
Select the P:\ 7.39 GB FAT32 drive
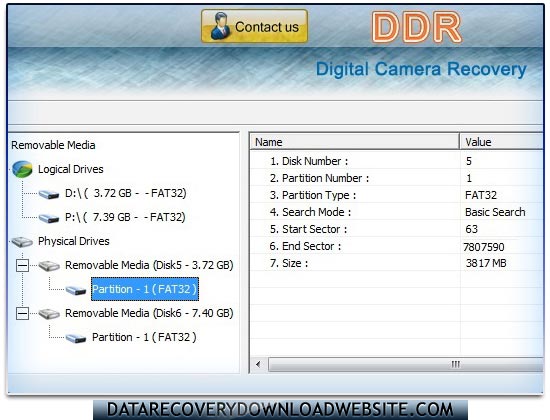coord(125,217)
